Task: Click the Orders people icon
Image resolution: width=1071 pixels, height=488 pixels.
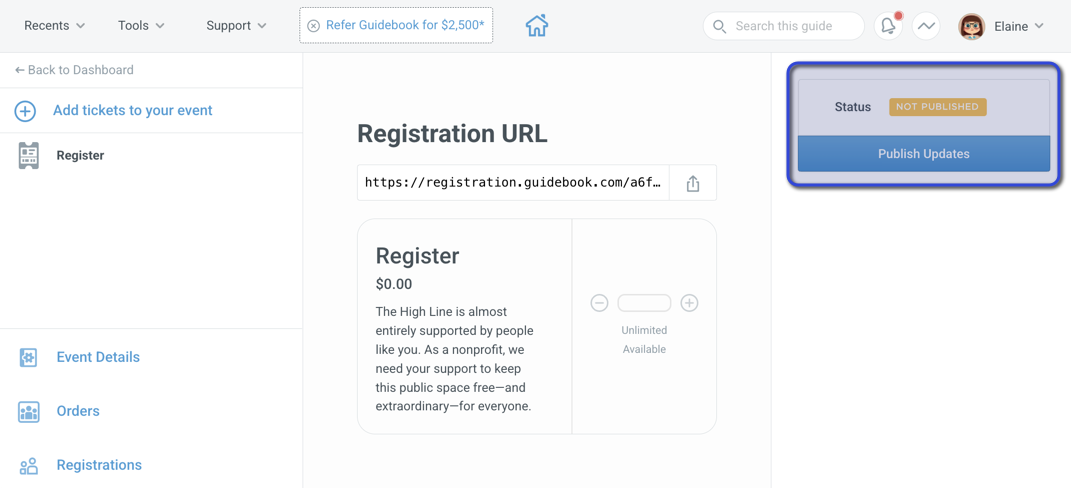Action: click(x=29, y=411)
